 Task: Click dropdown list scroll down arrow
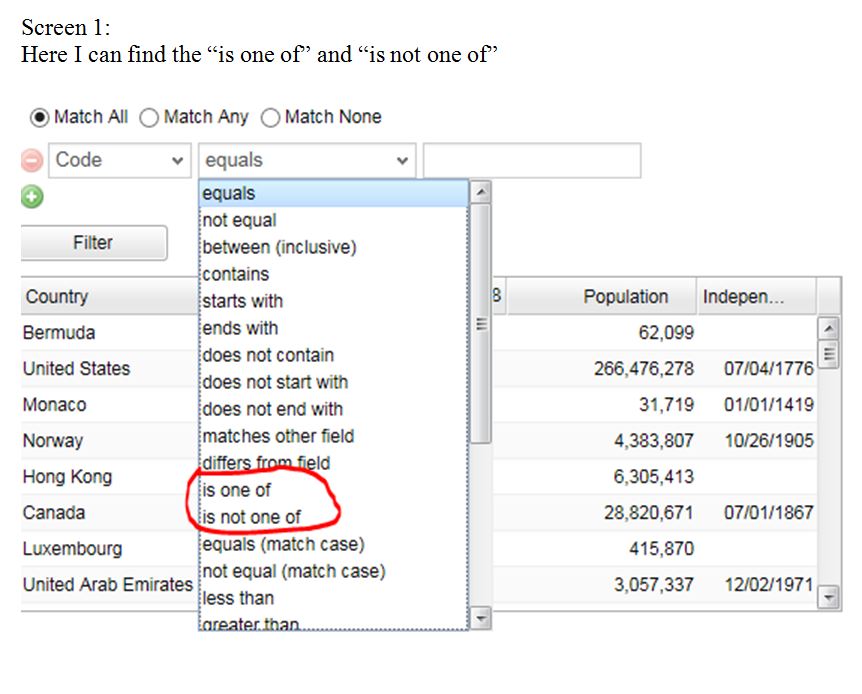tap(480, 619)
